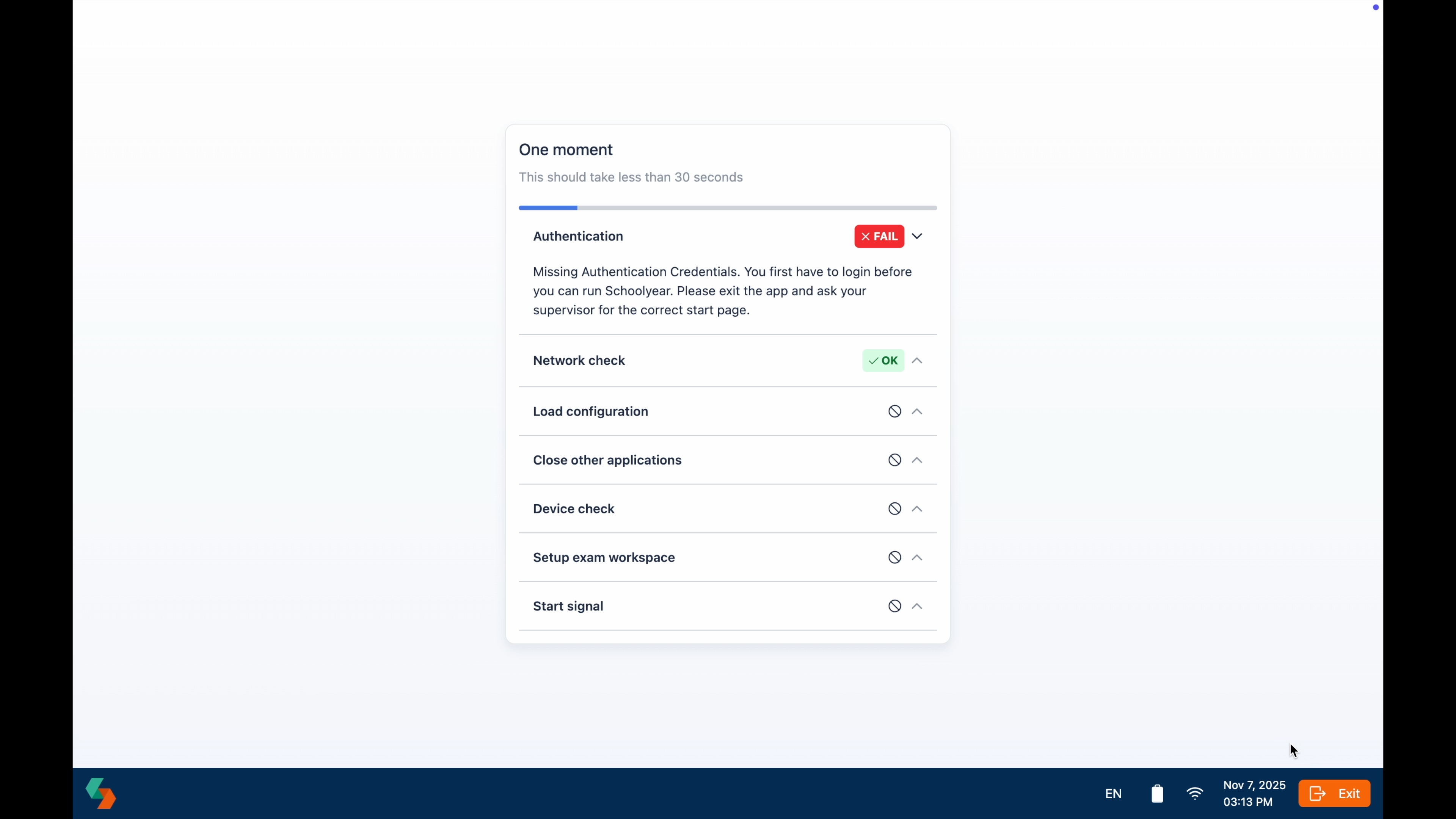Click the skipped icon for Close other applications

pyautogui.click(x=894, y=460)
